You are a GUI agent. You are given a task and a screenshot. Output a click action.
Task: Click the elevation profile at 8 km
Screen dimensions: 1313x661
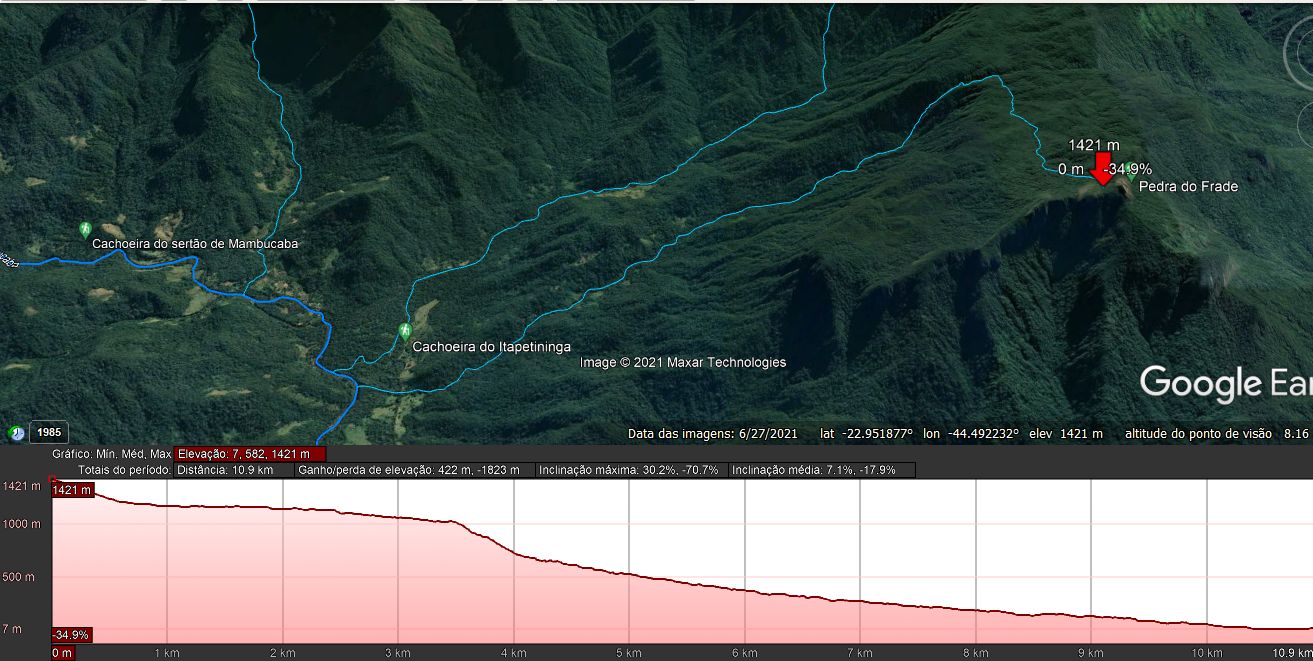976,610
